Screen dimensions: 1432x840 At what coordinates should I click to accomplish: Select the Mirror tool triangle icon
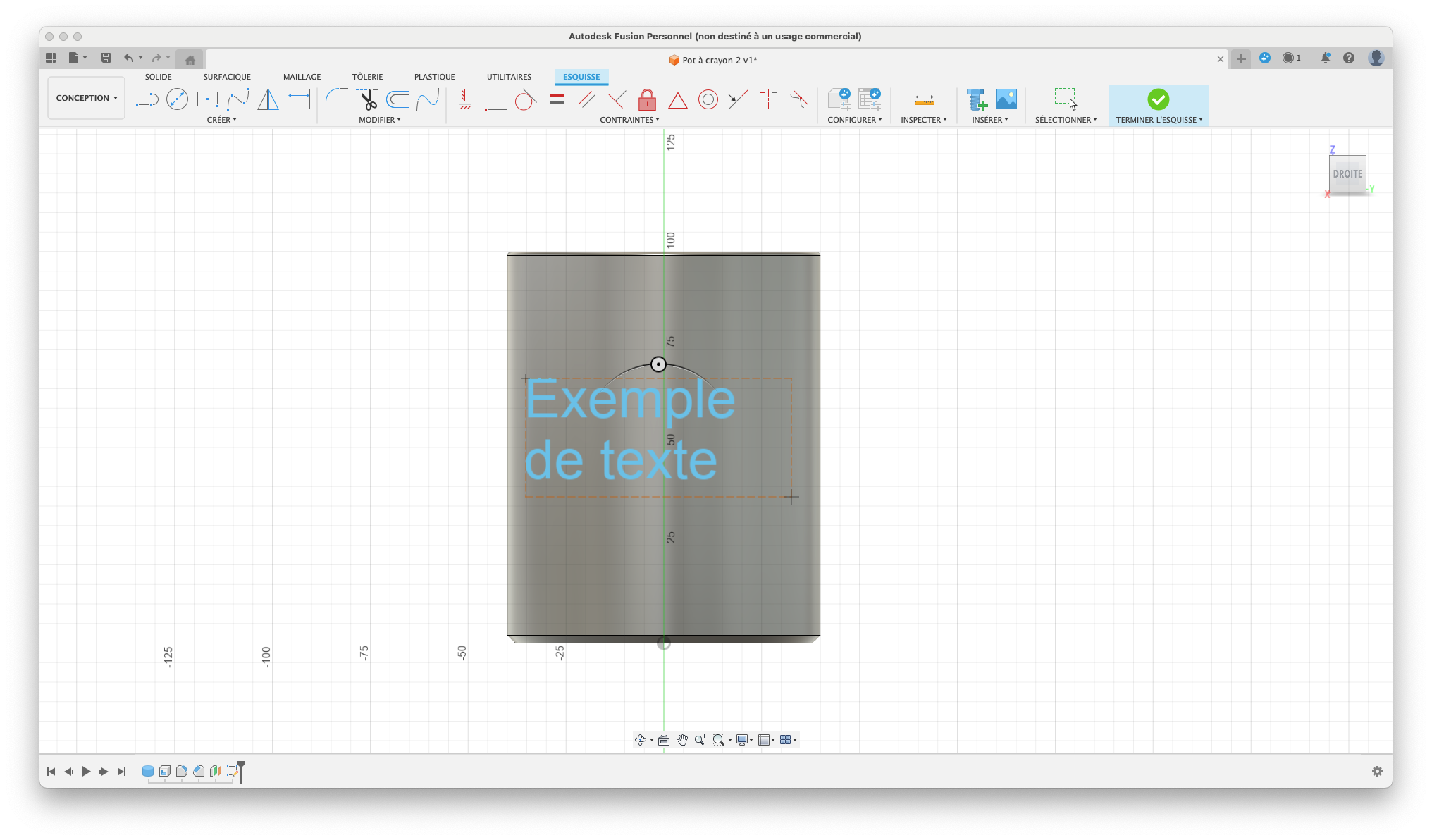268,100
